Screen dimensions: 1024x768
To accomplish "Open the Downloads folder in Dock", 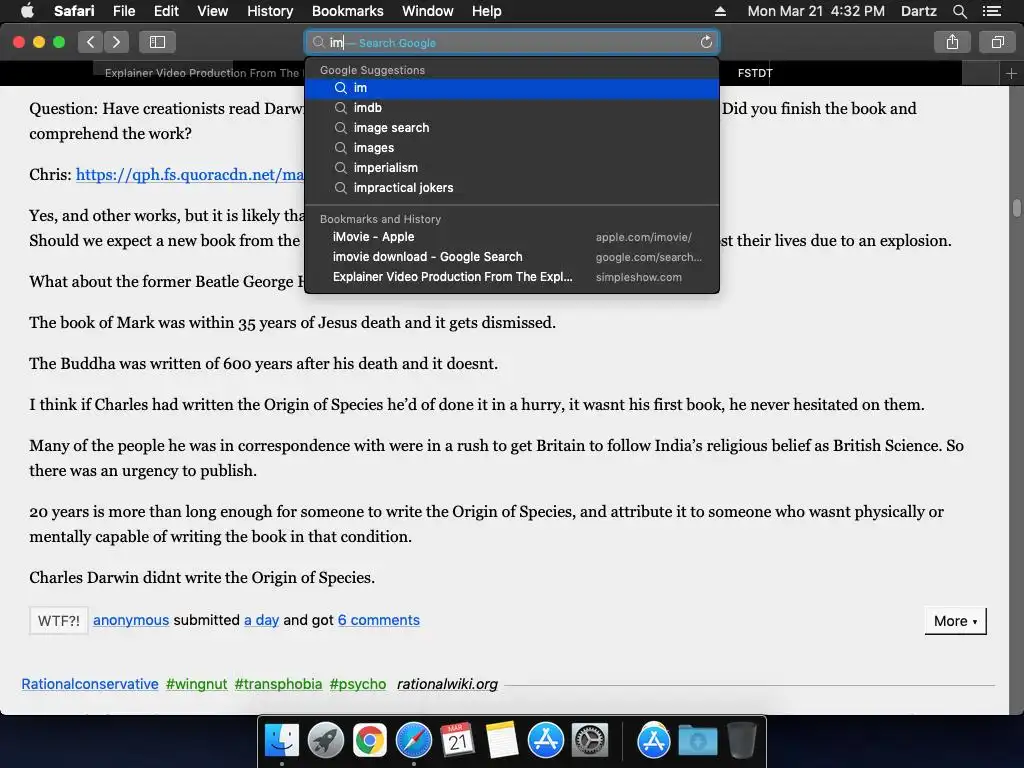I will [x=697, y=741].
